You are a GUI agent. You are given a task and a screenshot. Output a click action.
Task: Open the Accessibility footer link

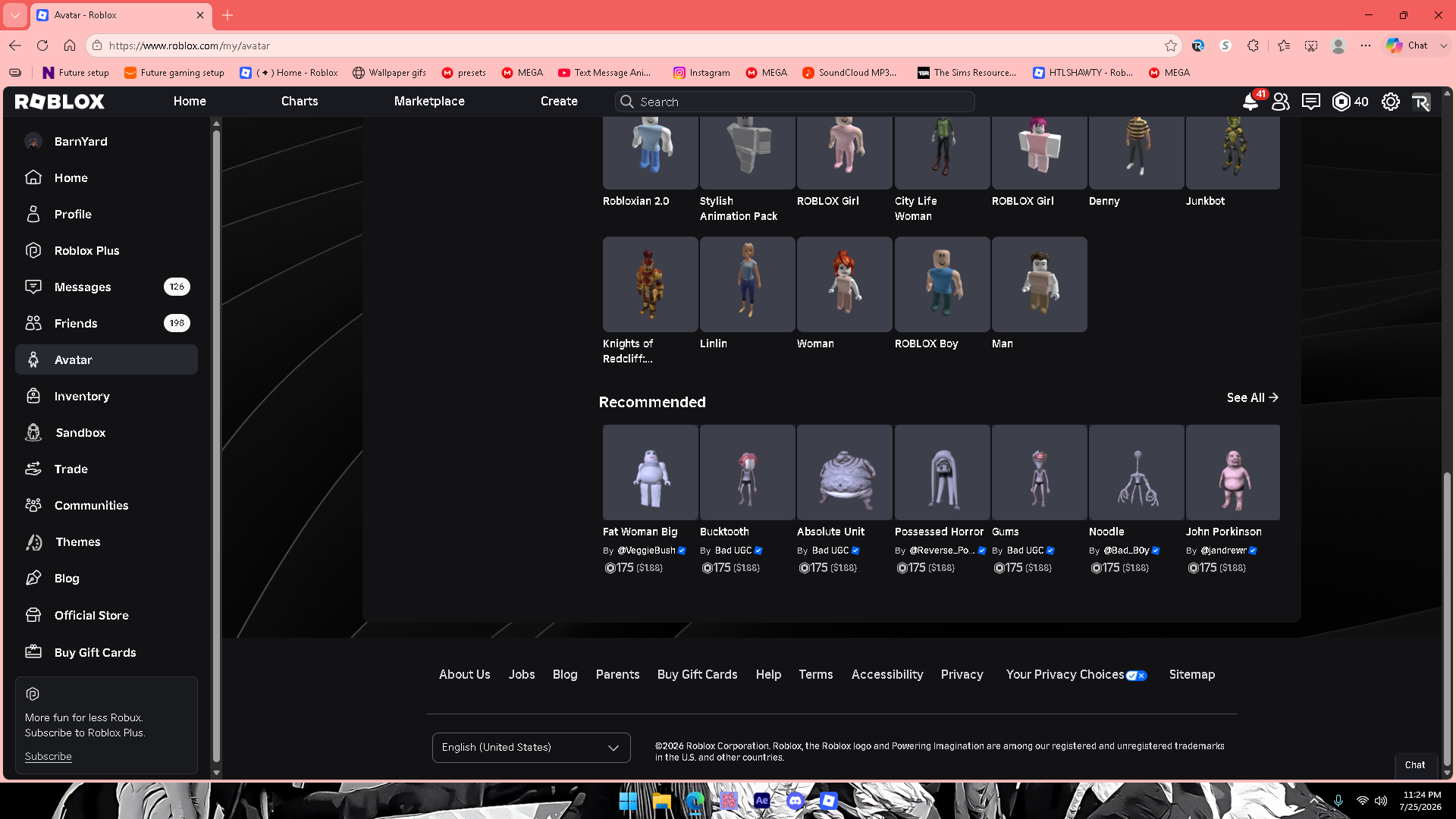887,675
